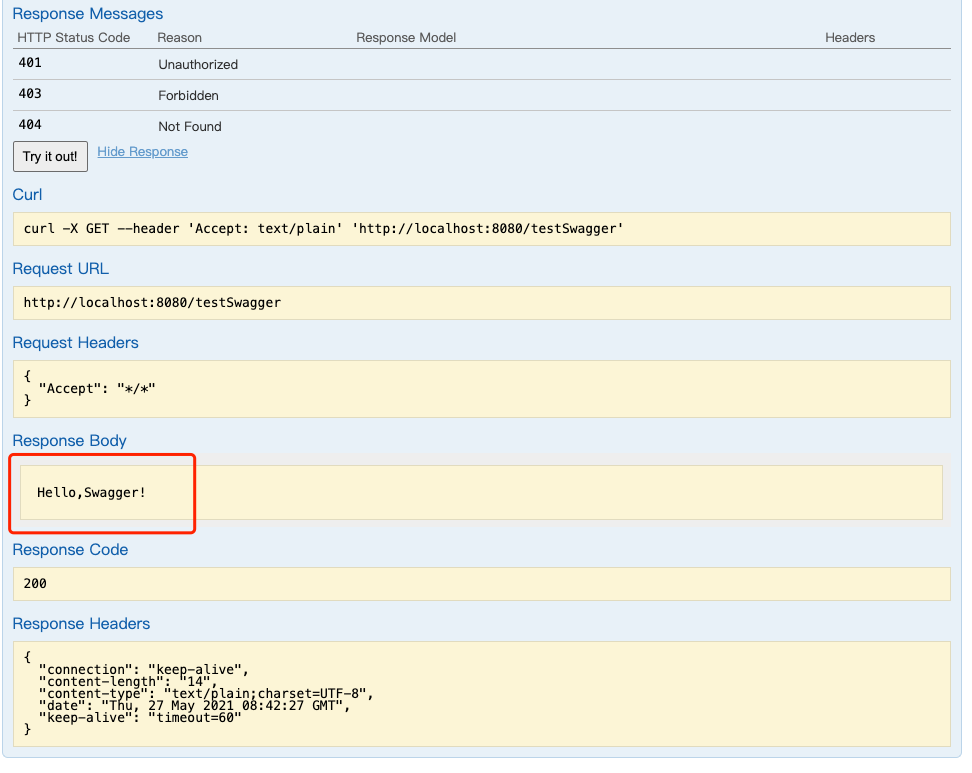Viewport: 972px width, 773px height.
Task: Click the Response Headers section heading
Action: pos(81,624)
